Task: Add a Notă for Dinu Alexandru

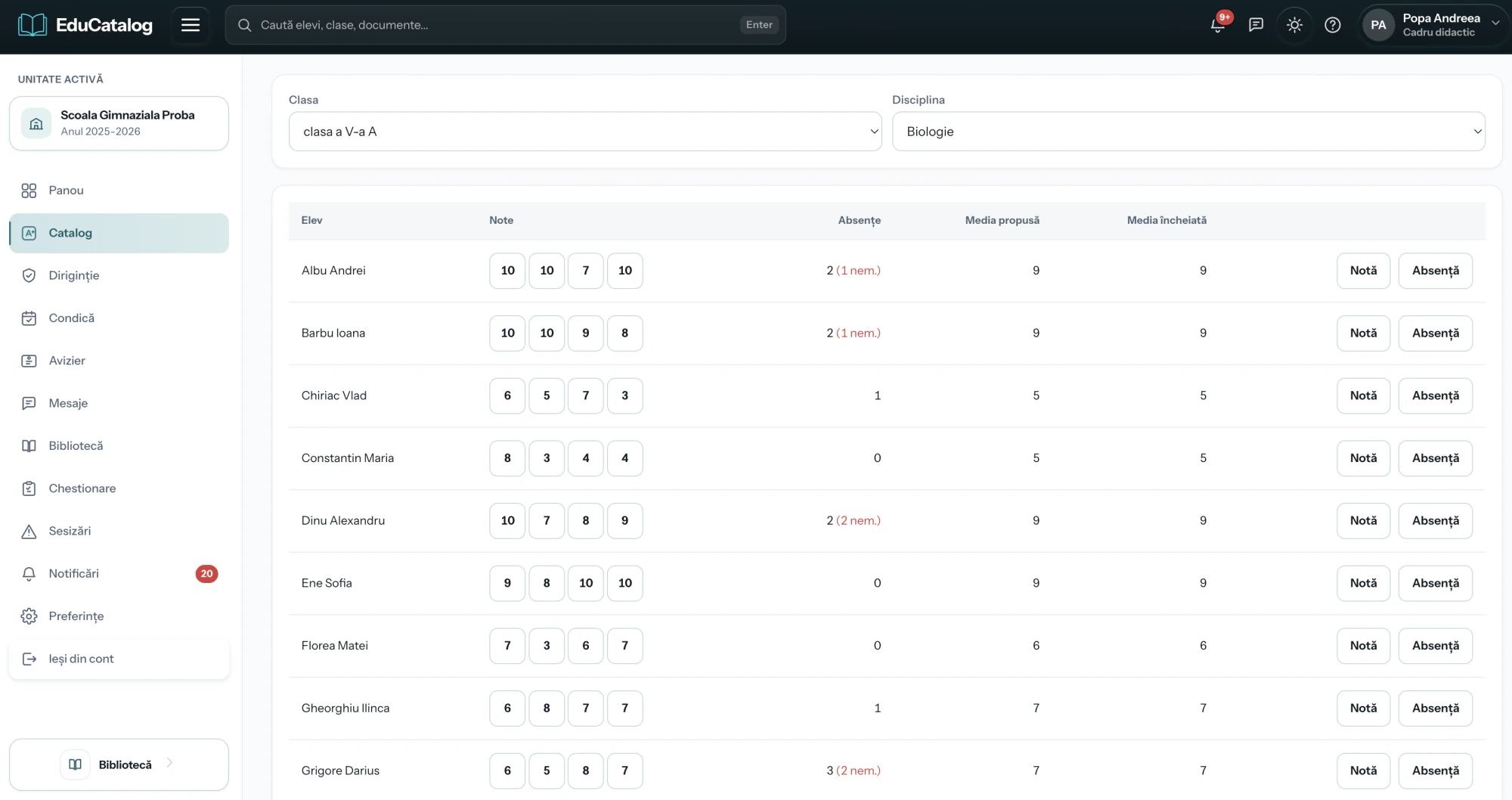Action: pos(1363,521)
